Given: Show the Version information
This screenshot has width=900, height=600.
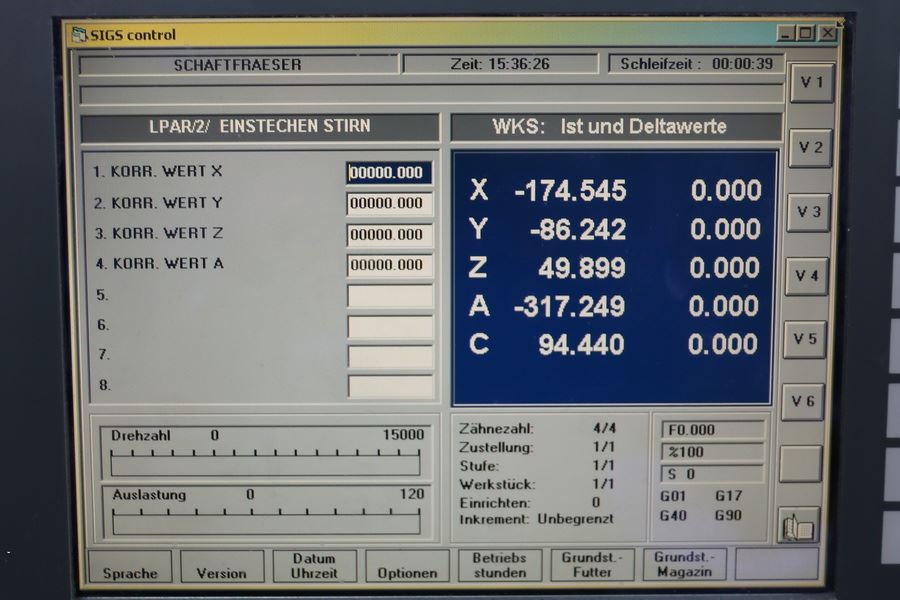Looking at the screenshot, I should pyautogui.click(x=221, y=566).
